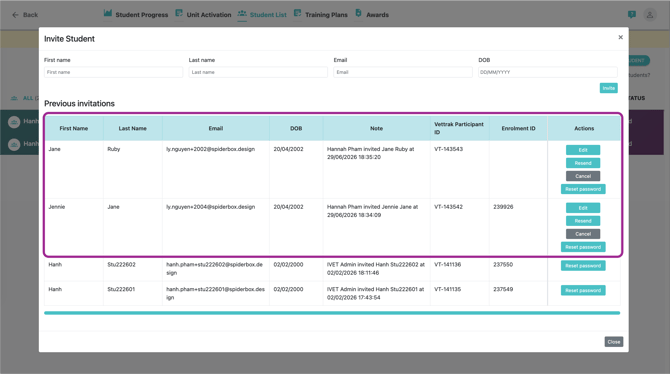Focus the Last name input field
670x374 pixels.
(x=258, y=72)
